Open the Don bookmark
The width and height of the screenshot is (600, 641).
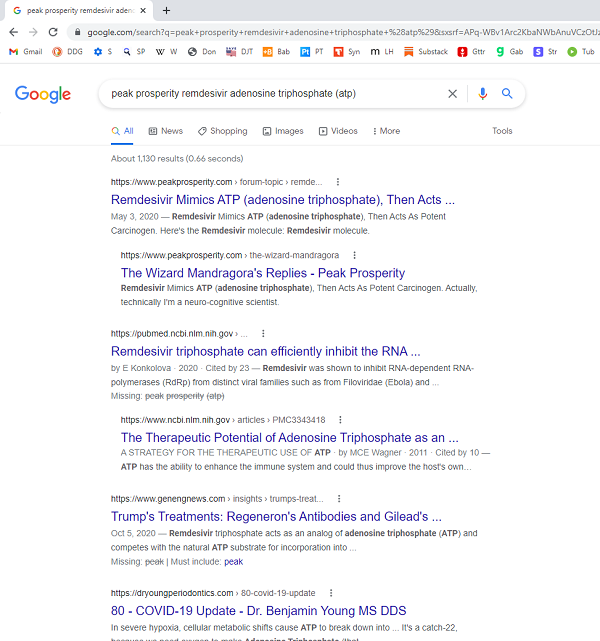tap(202, 52)
